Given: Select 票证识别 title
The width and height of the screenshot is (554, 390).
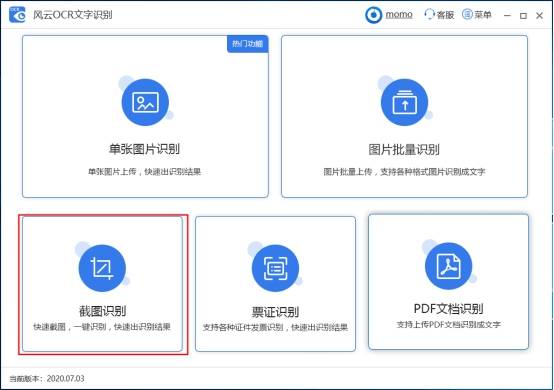Looking at the screenshot, I should (x=275, y=312).
